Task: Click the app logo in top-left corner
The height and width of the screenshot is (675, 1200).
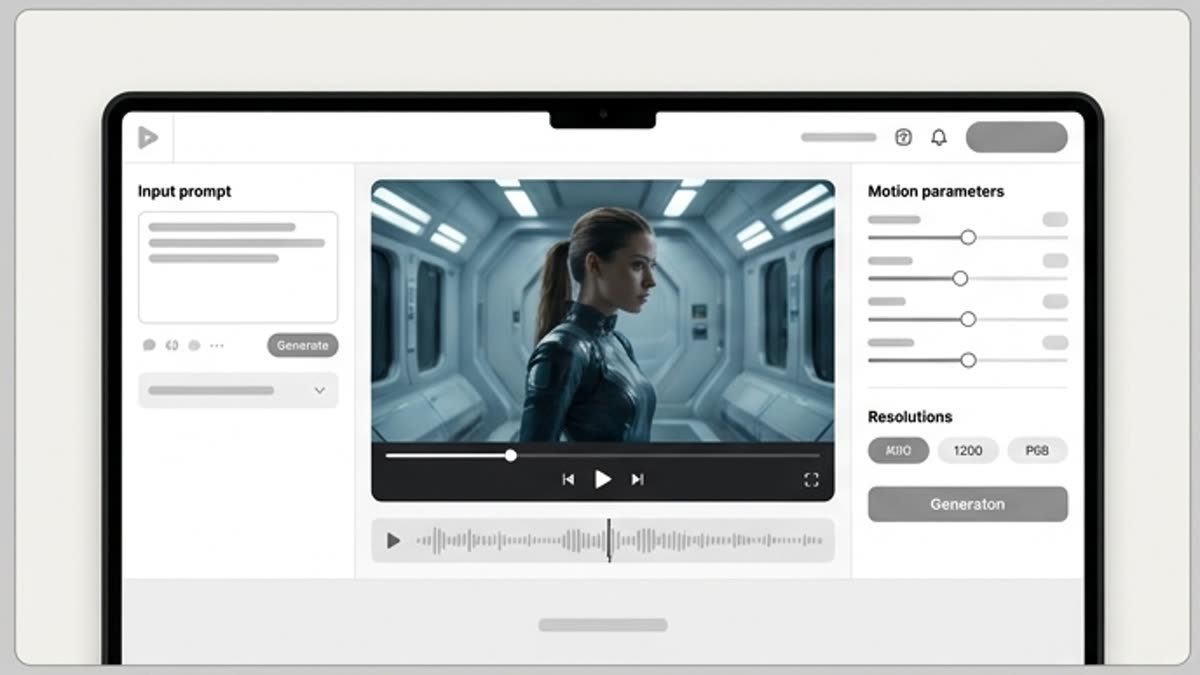Action: pos(148,138)
